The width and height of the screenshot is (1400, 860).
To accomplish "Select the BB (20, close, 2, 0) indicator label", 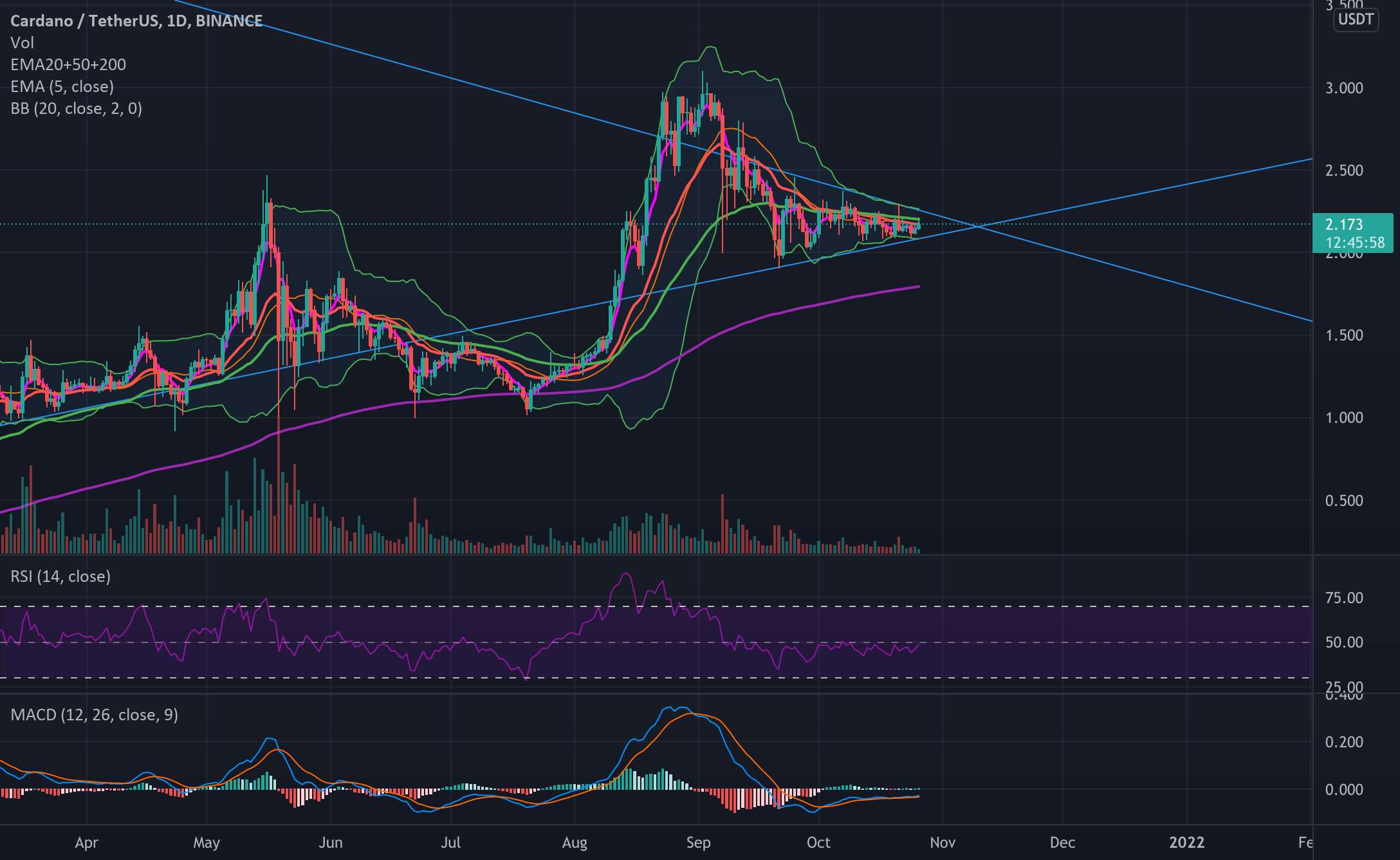I will tap(76, 108).
